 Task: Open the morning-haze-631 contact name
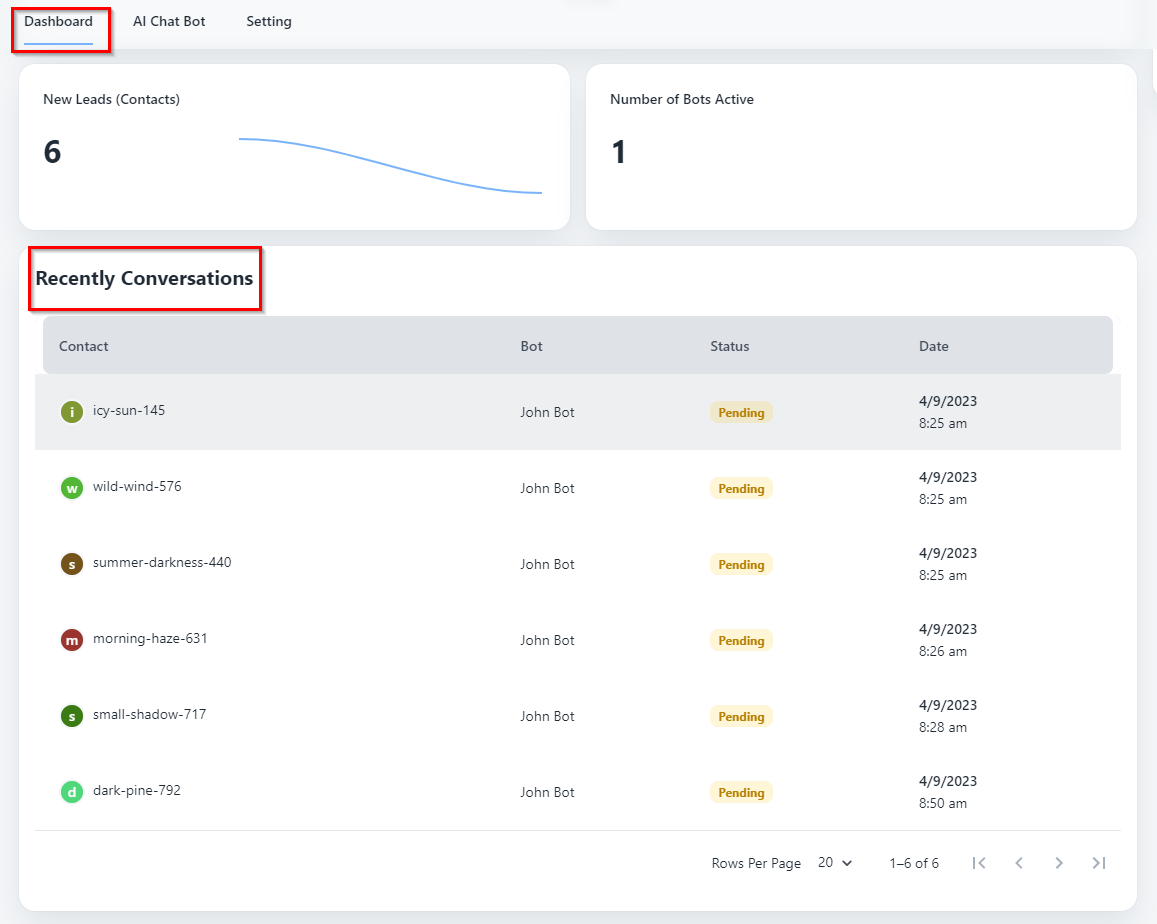pyautogui.click(x=150, y=639)
